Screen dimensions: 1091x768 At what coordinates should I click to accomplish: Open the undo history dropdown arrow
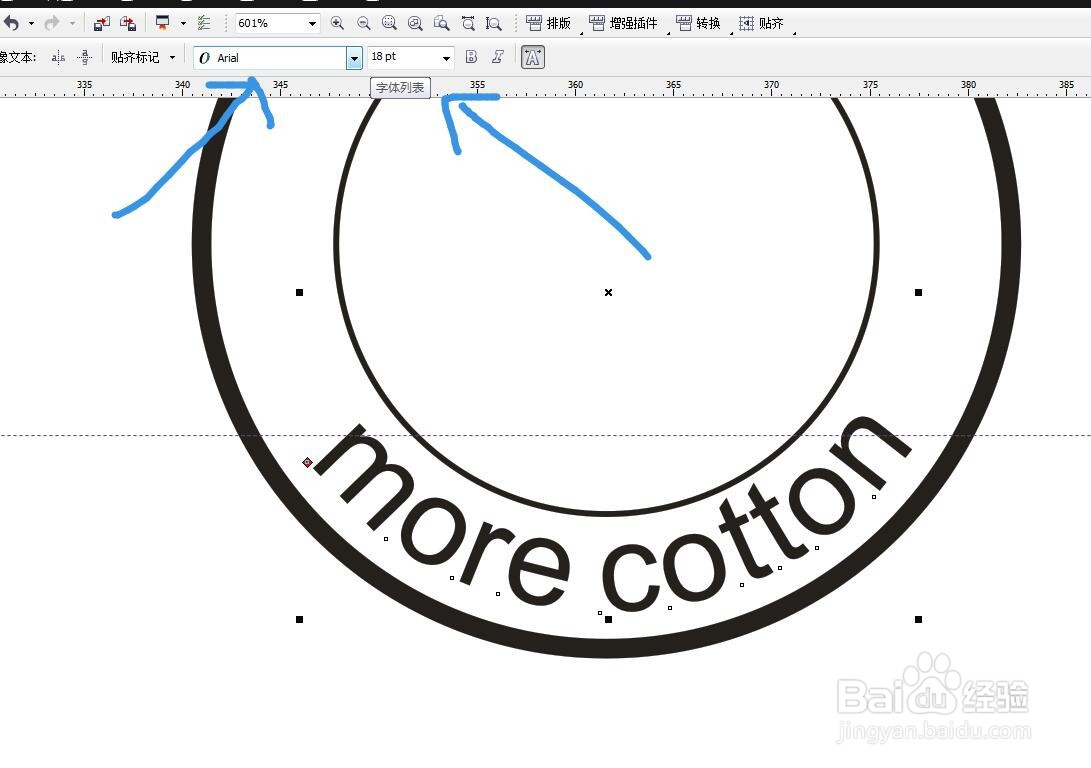tap(31, 24)
